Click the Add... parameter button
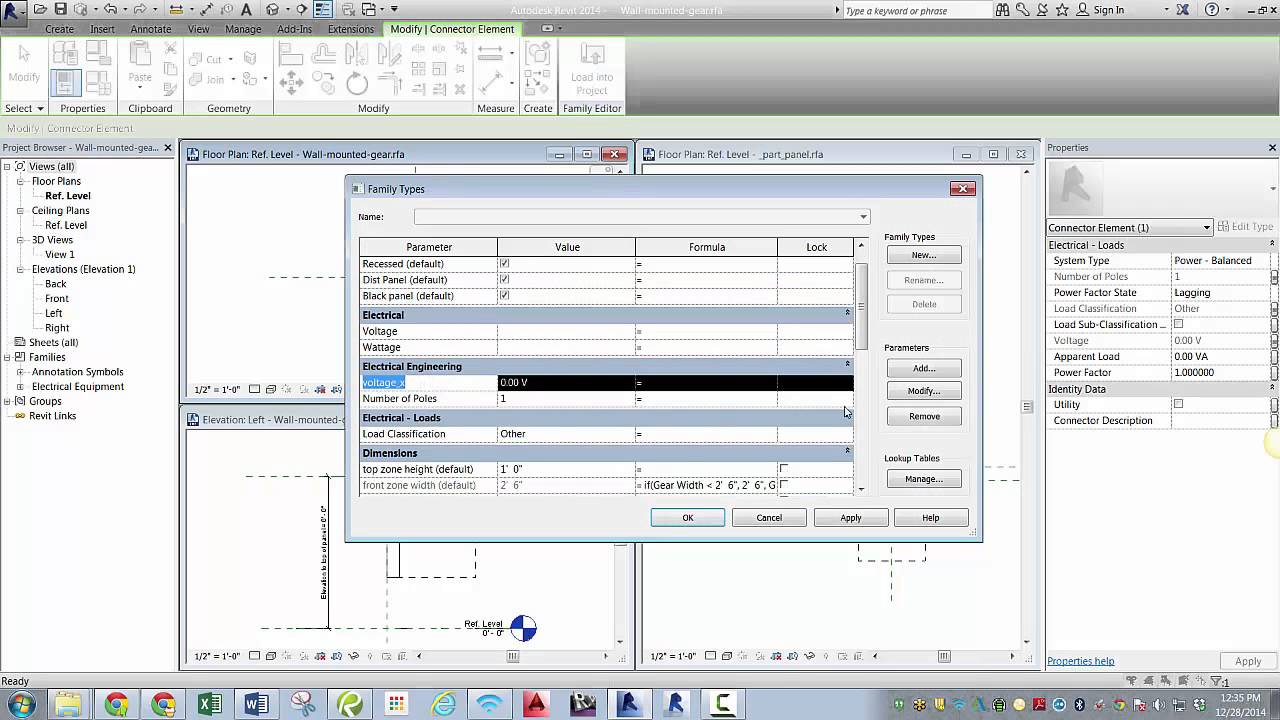This screenshot has width=1280, height=720. 924,368
